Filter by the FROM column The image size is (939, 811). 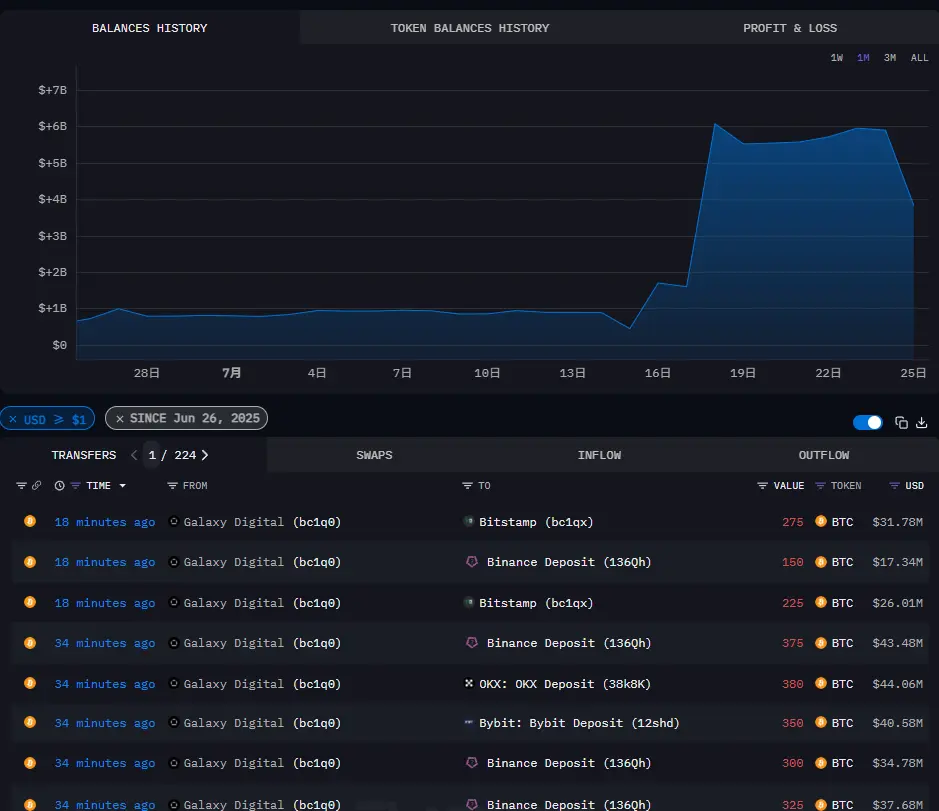click(172, 486)
